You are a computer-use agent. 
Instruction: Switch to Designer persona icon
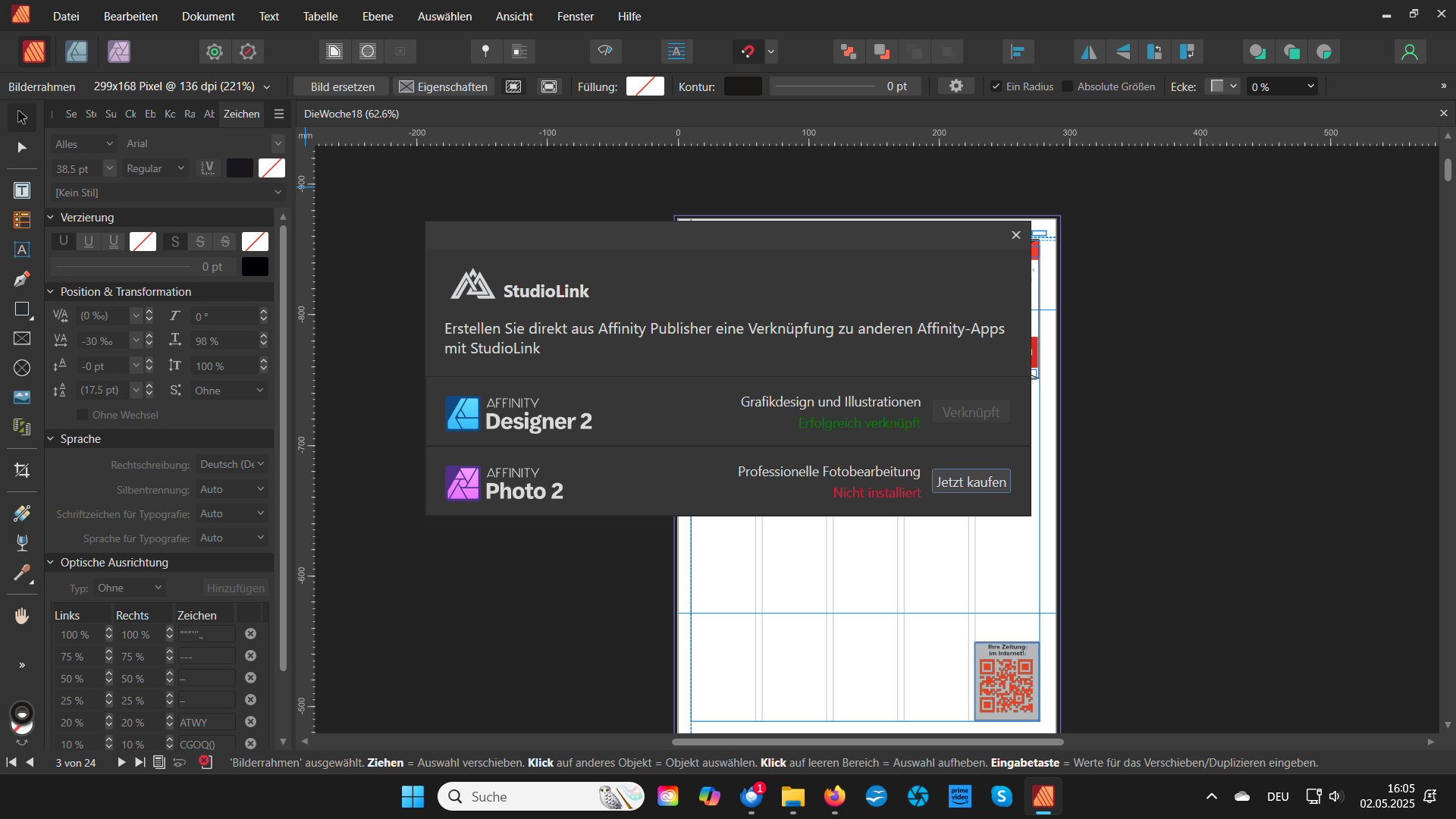pos(77,52)
